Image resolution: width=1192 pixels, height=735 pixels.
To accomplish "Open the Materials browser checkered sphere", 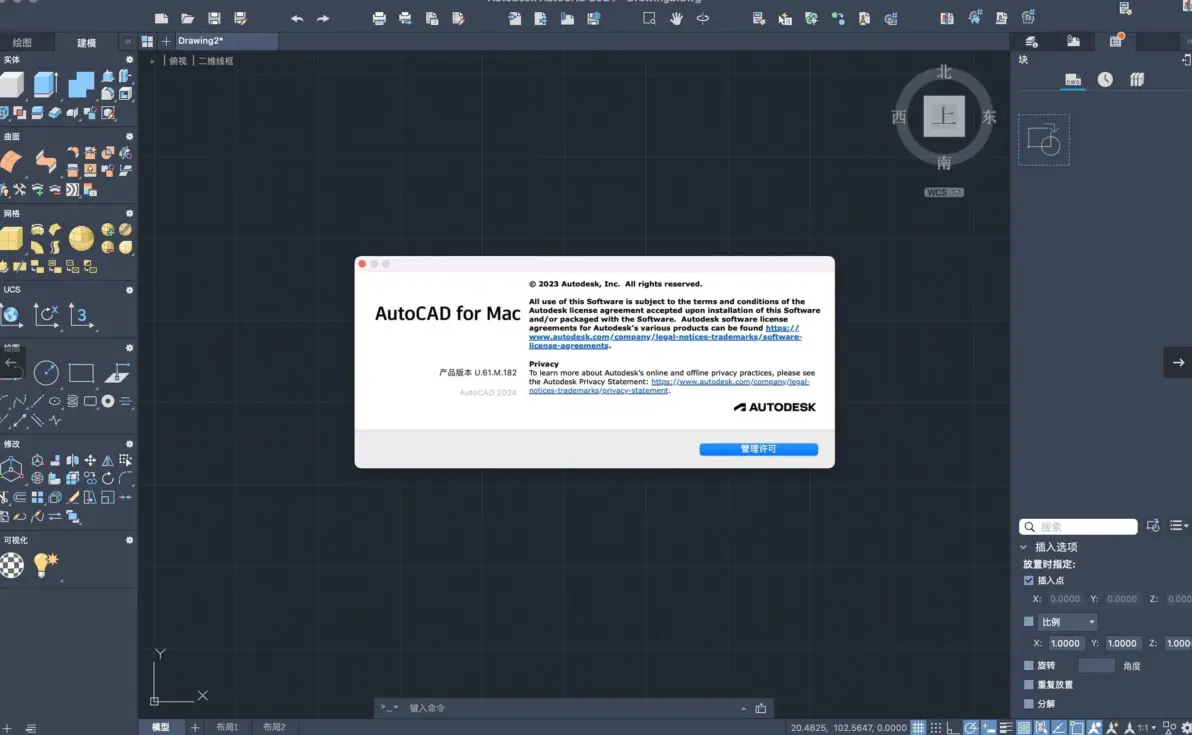I will pyautogui.click(x=11, y=565).
